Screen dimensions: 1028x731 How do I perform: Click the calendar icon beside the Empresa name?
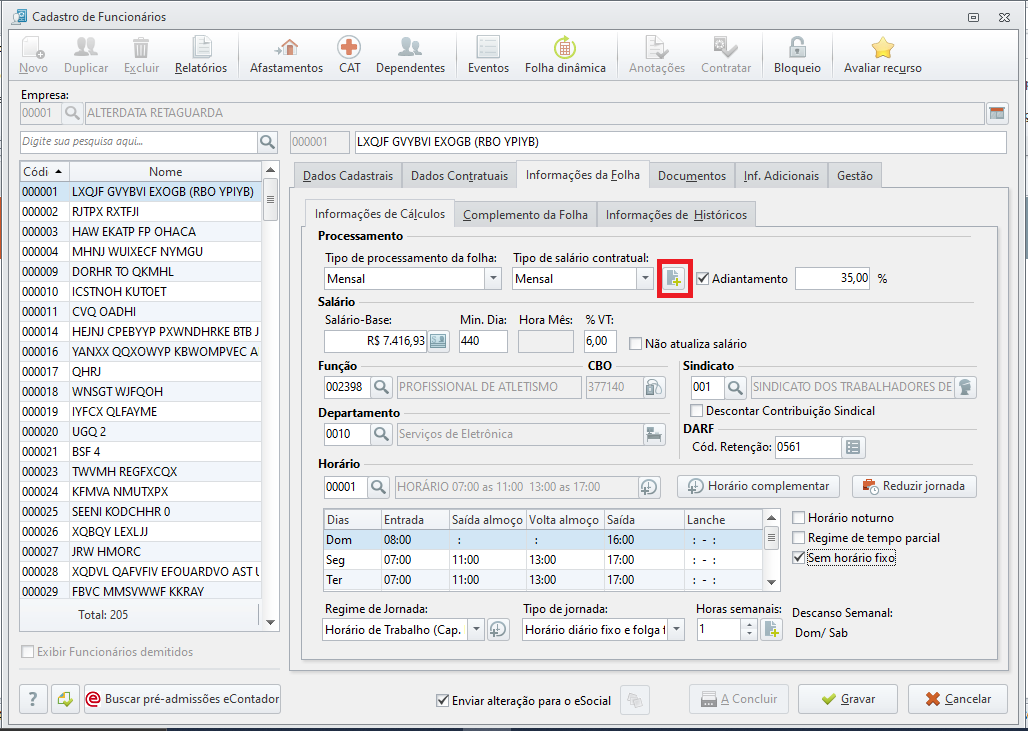pos(997,113)
